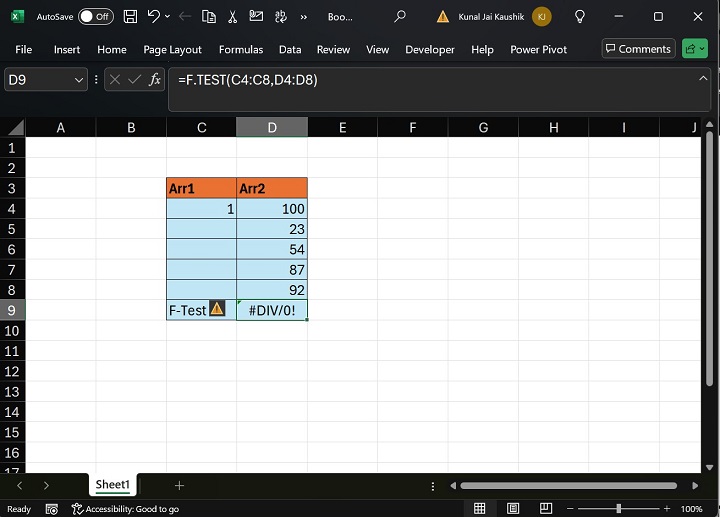Click the translate icon in Quick Access
Screen dimensions: 720x517
[281, 17]
